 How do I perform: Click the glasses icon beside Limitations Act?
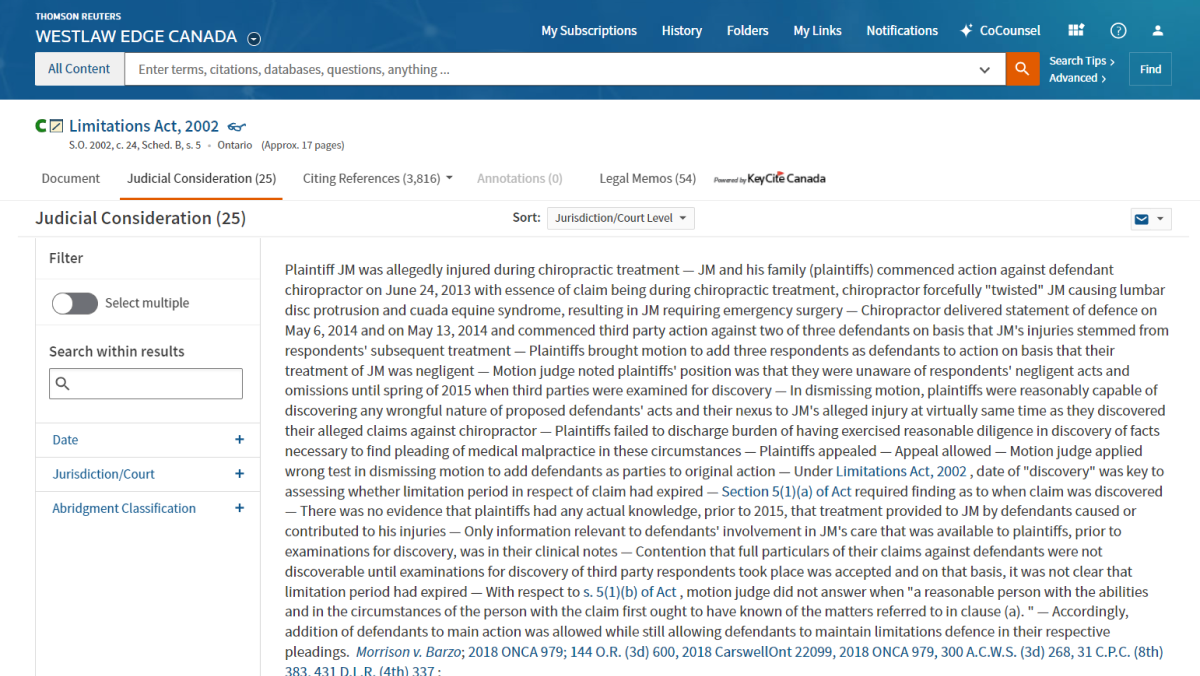236,127
